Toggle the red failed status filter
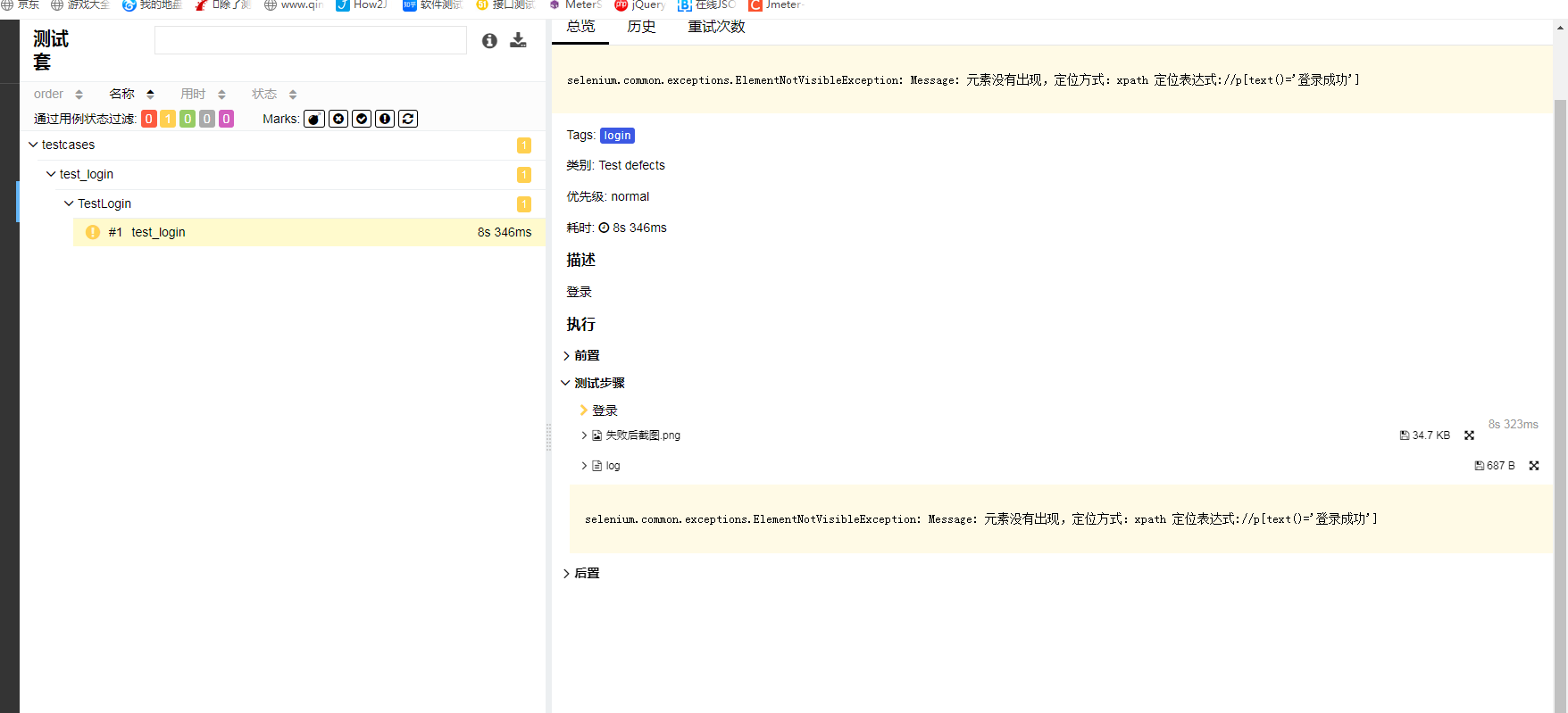This screenshot has height=713, width=1568. [149, 119]
